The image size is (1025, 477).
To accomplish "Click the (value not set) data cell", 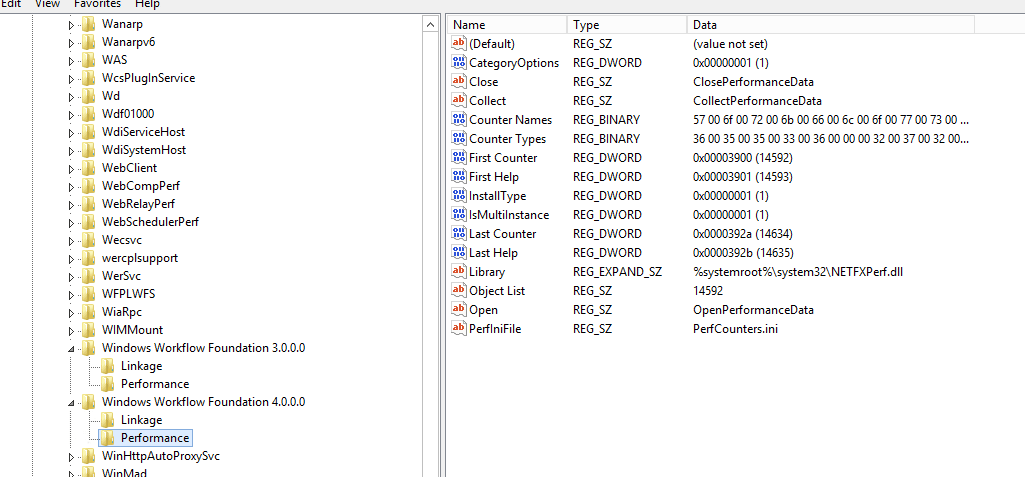I will click(730, 44).
